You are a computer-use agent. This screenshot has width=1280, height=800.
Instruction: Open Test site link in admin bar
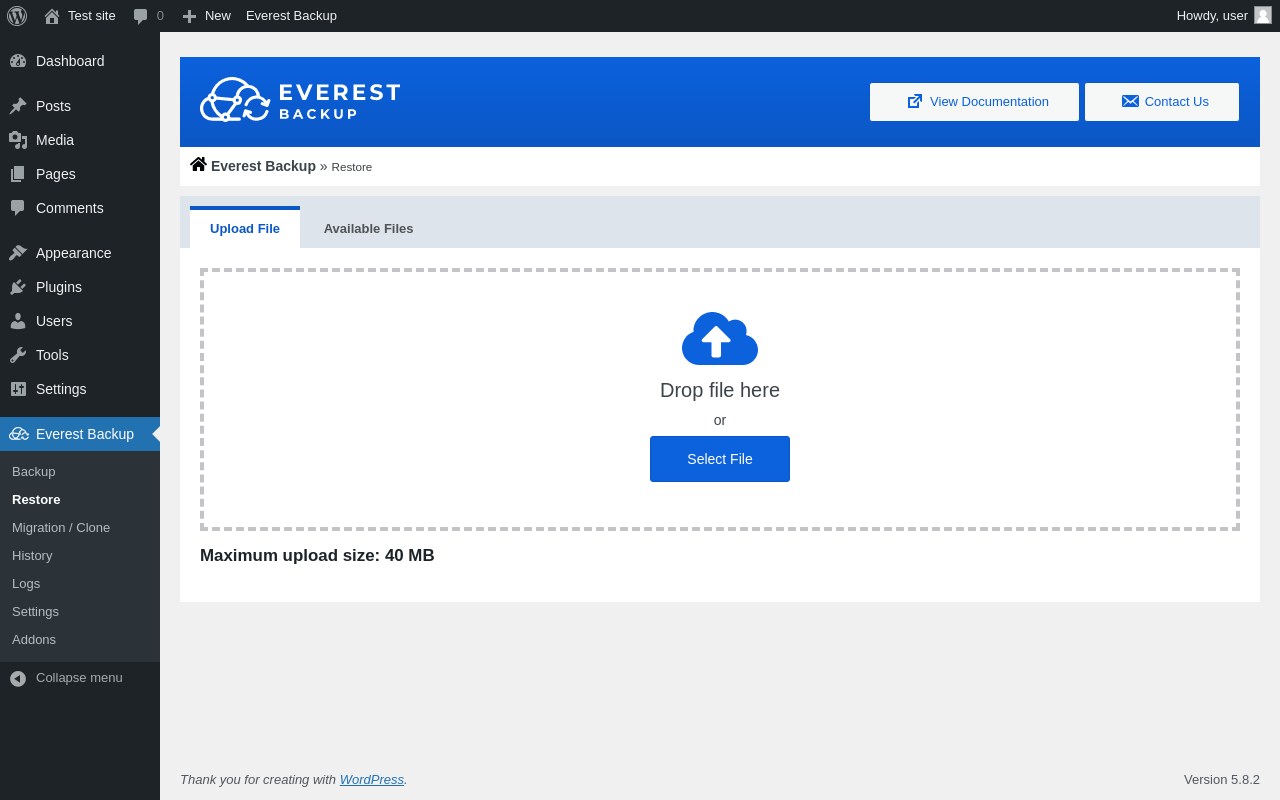(x=92, y=16)
